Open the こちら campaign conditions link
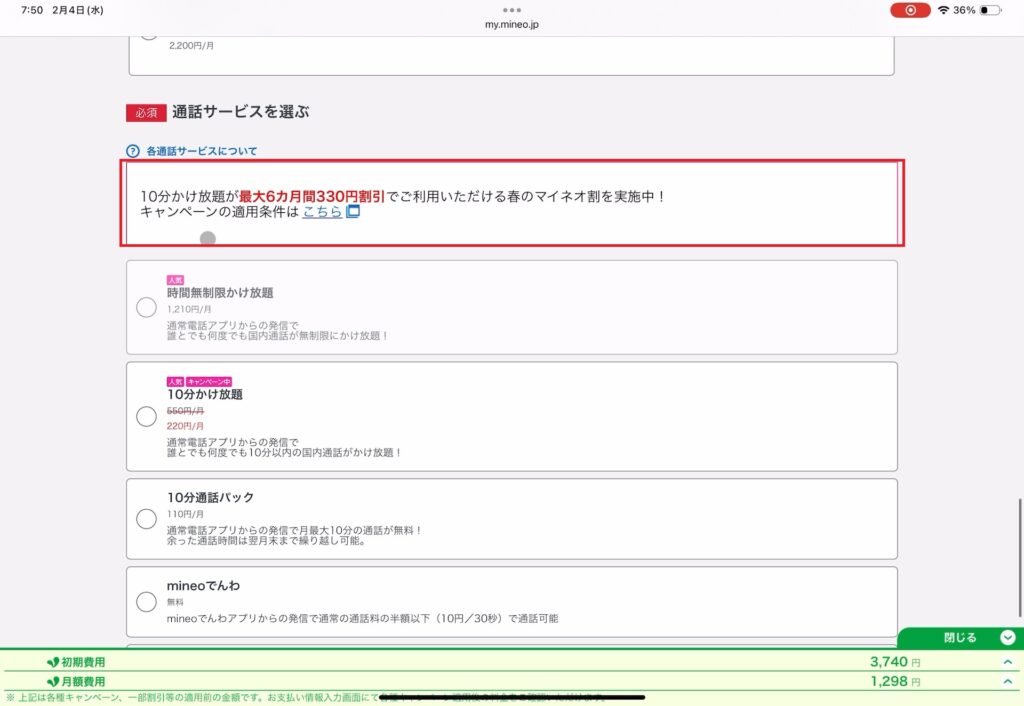1024x706 pixels. [322, 212]
